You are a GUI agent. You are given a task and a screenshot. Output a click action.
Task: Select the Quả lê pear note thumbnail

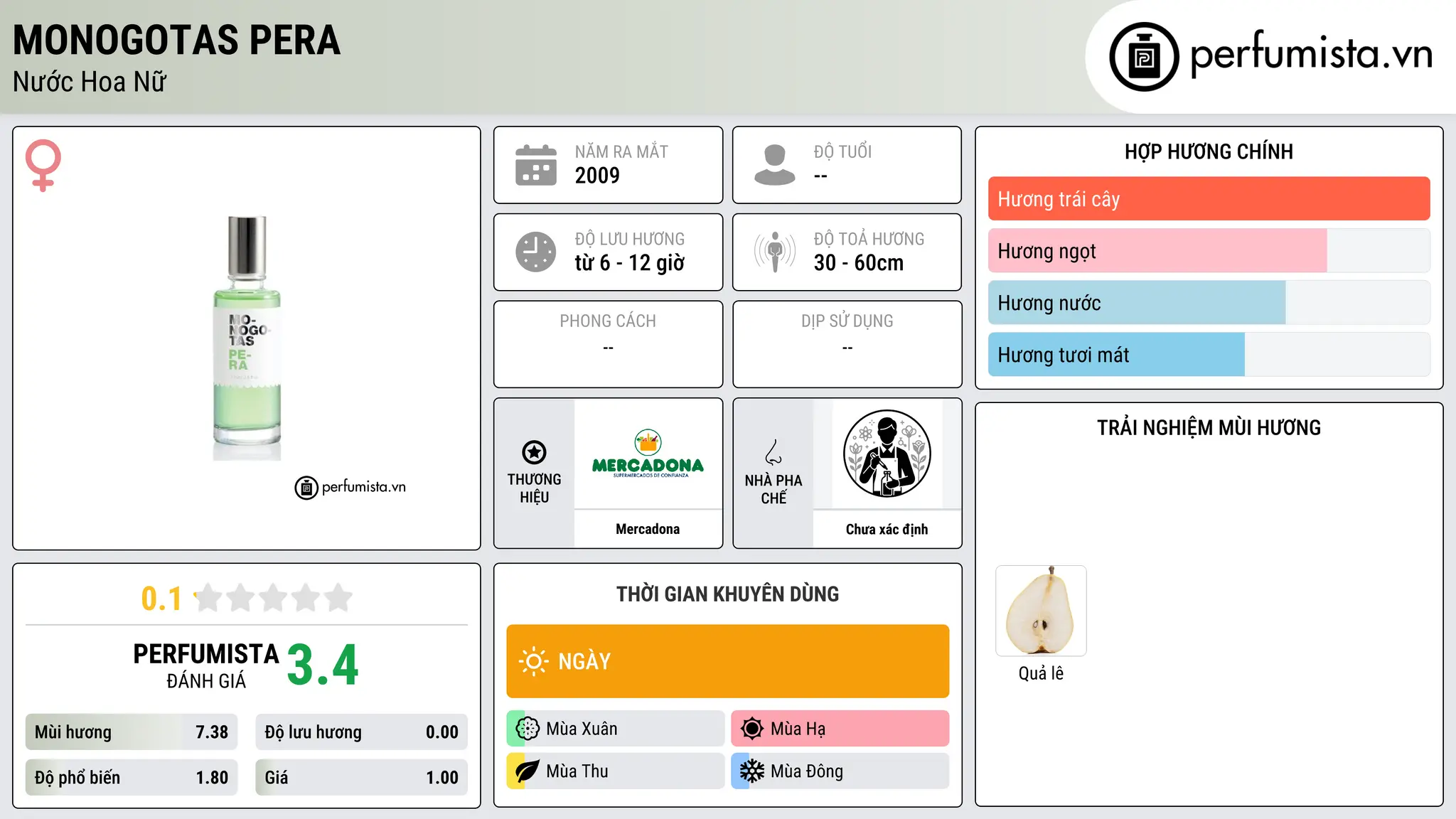point(1041,611)
